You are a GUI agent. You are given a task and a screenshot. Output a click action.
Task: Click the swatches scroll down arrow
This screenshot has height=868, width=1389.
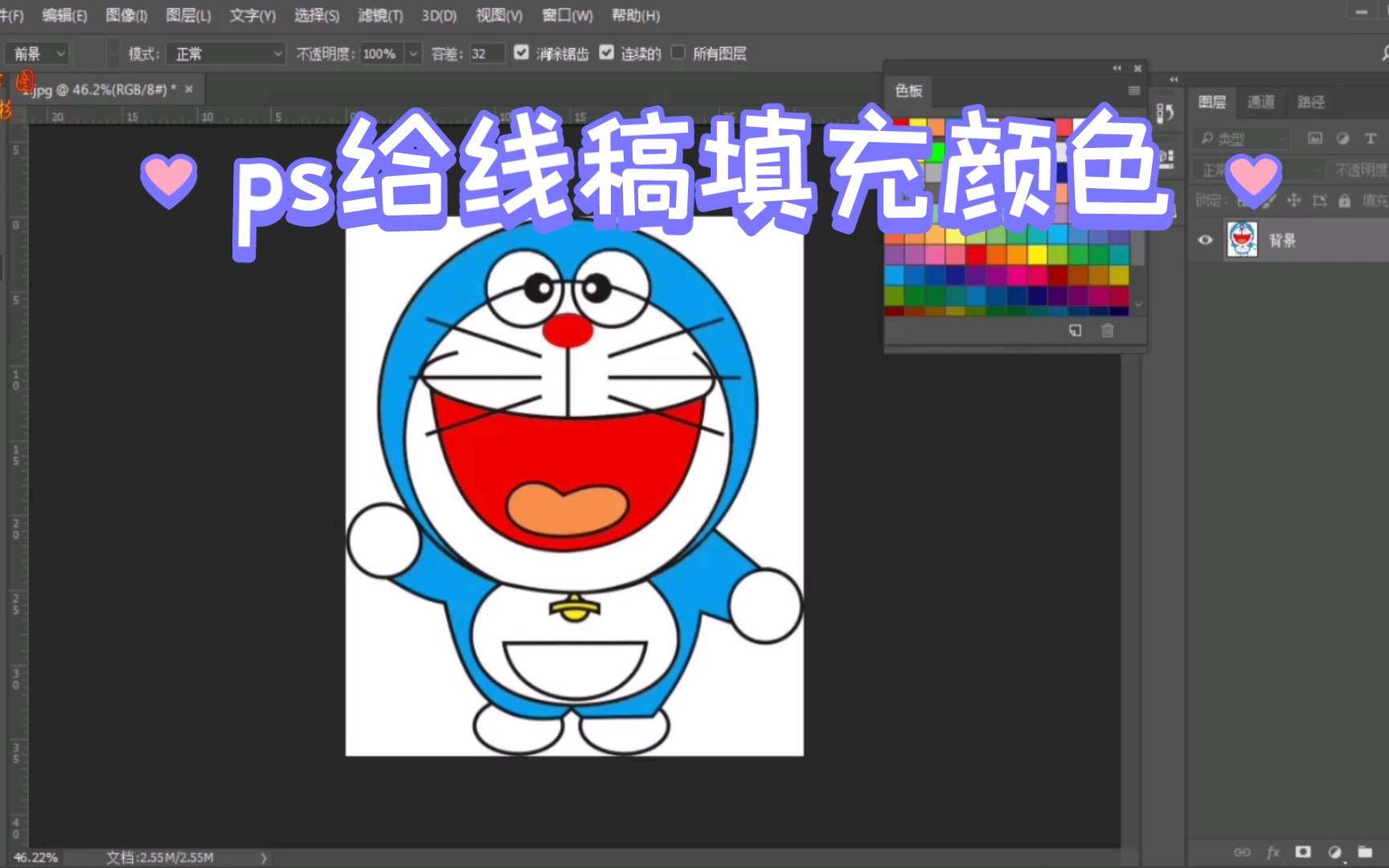click(1138, 305)
